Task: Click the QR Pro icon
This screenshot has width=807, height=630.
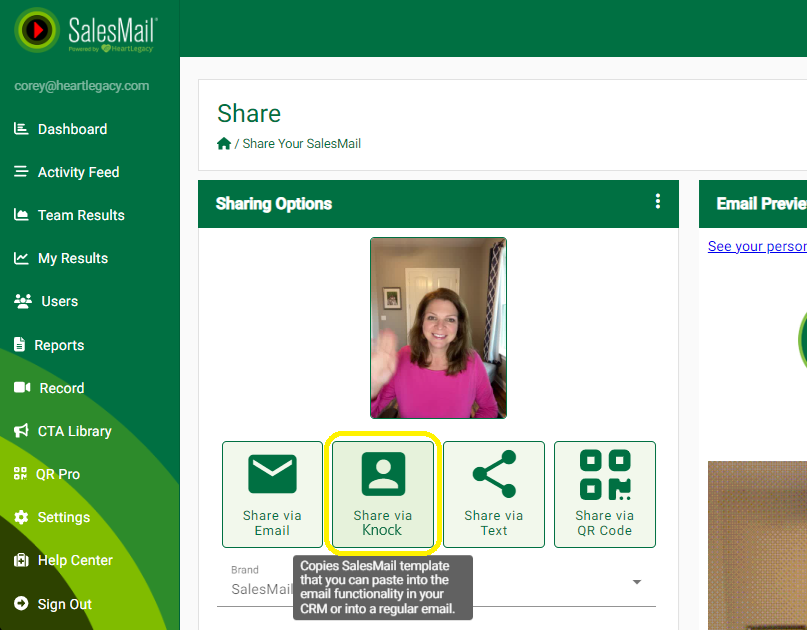Action: tap(21, 474)
